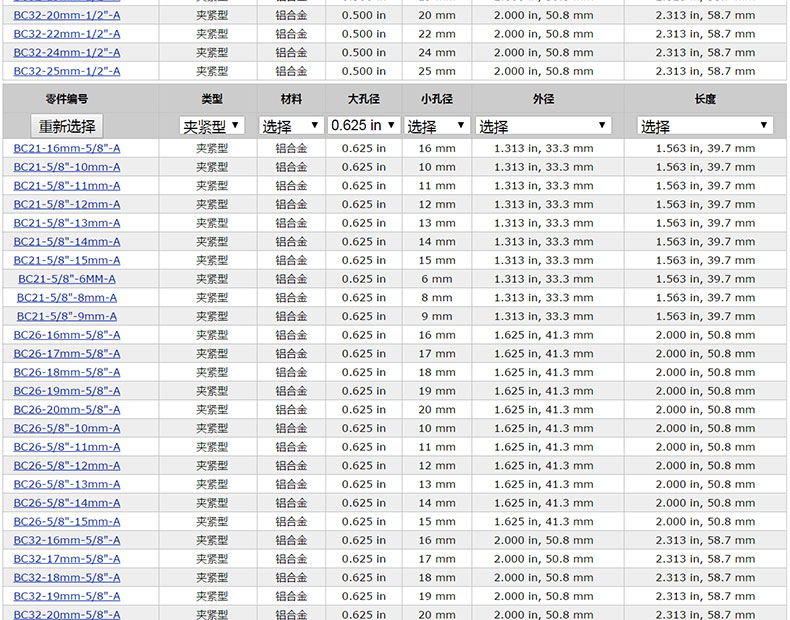The image size is (790, 620).
Task: Open the 类型 夹紧型 dropdown
Action: (x=212, y=126)
